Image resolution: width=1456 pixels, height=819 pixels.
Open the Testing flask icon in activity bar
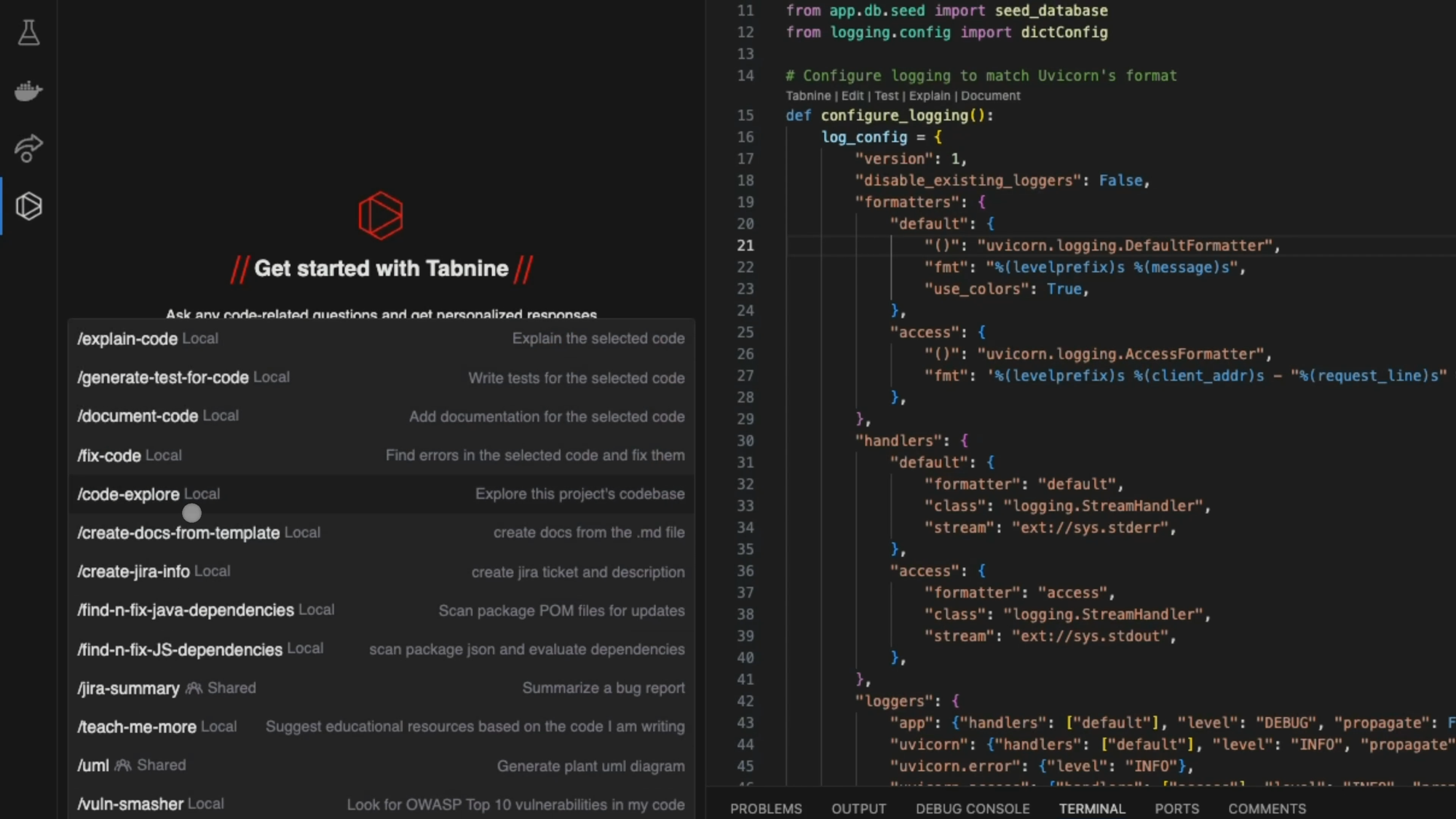[28, 33]
